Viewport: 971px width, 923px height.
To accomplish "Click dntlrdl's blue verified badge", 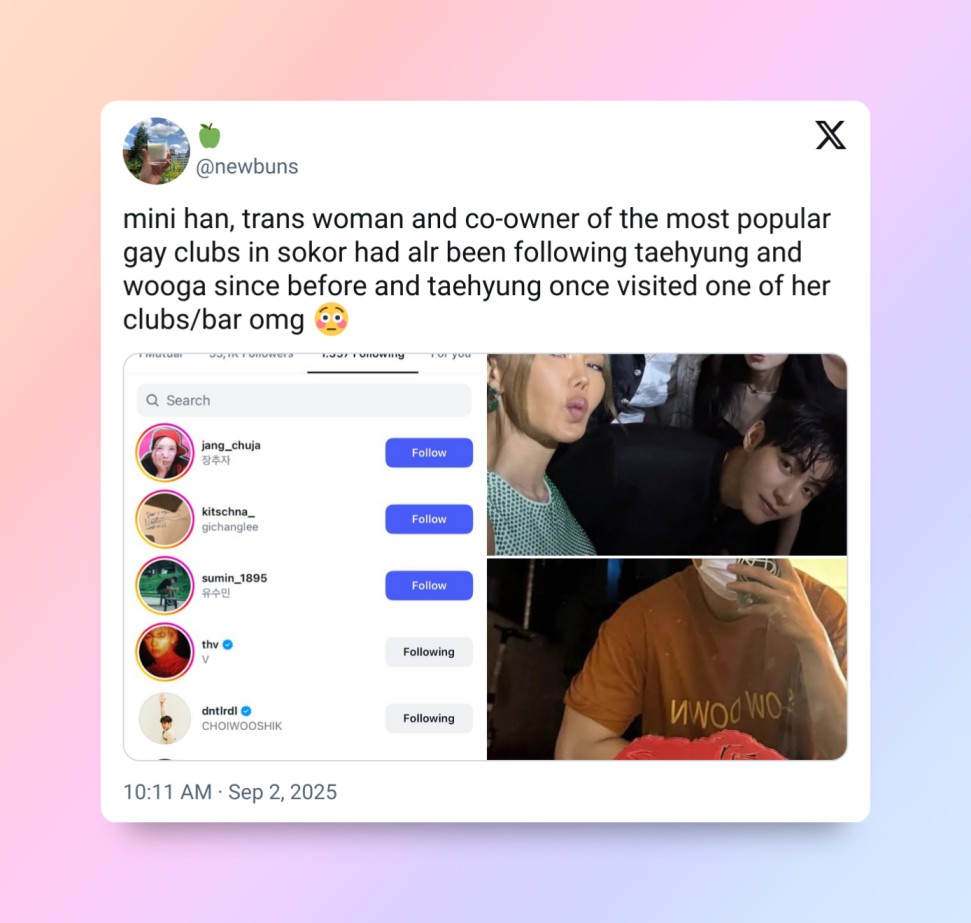I will pos(246,711).
